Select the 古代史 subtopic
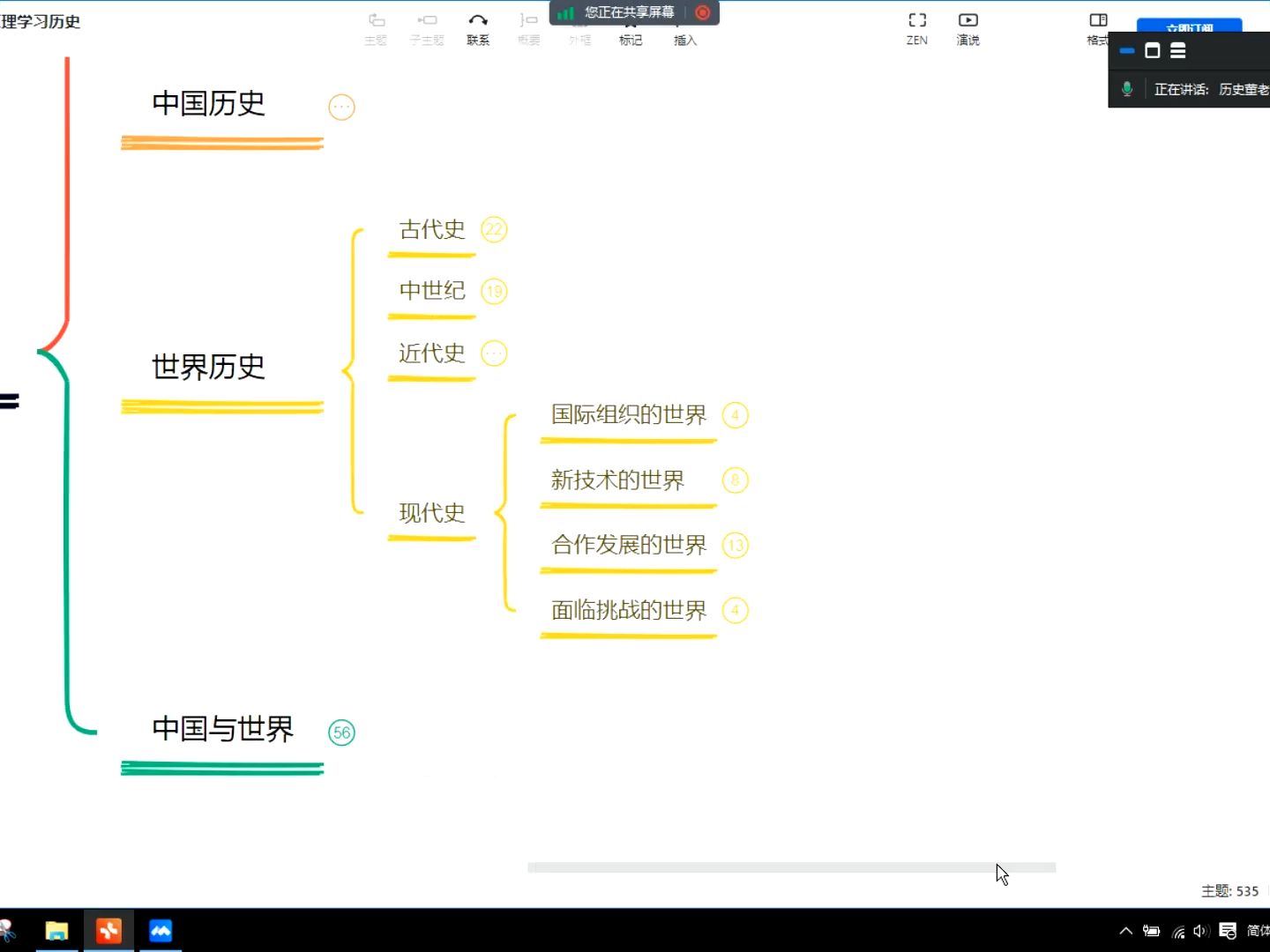The image size is (1270, 952). (432, 230)
